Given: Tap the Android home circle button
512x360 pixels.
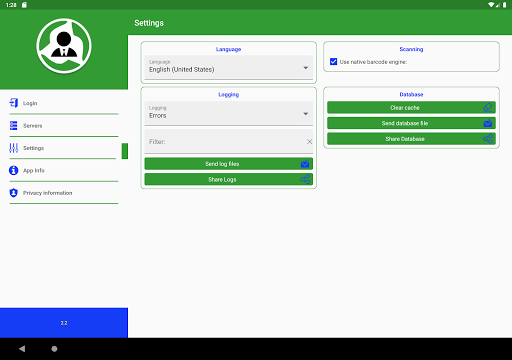Looking at the screenshot, I should pyautogui.click(x=54, y=349).
